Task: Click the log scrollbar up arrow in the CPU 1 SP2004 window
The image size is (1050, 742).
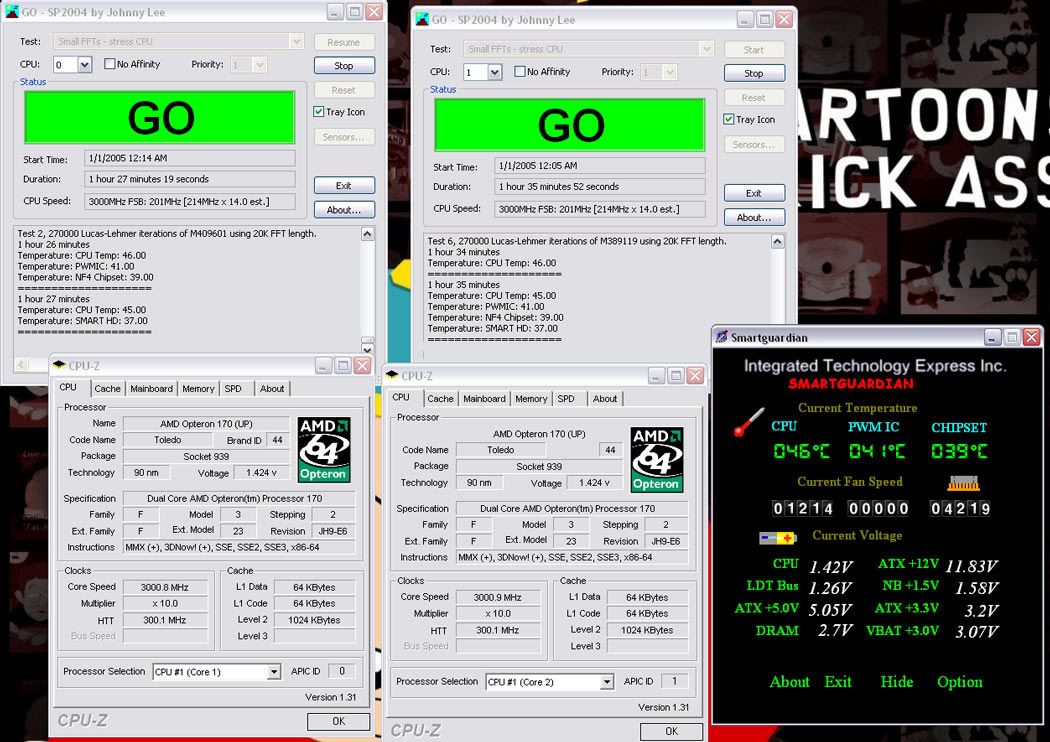Action: point(777,241)
